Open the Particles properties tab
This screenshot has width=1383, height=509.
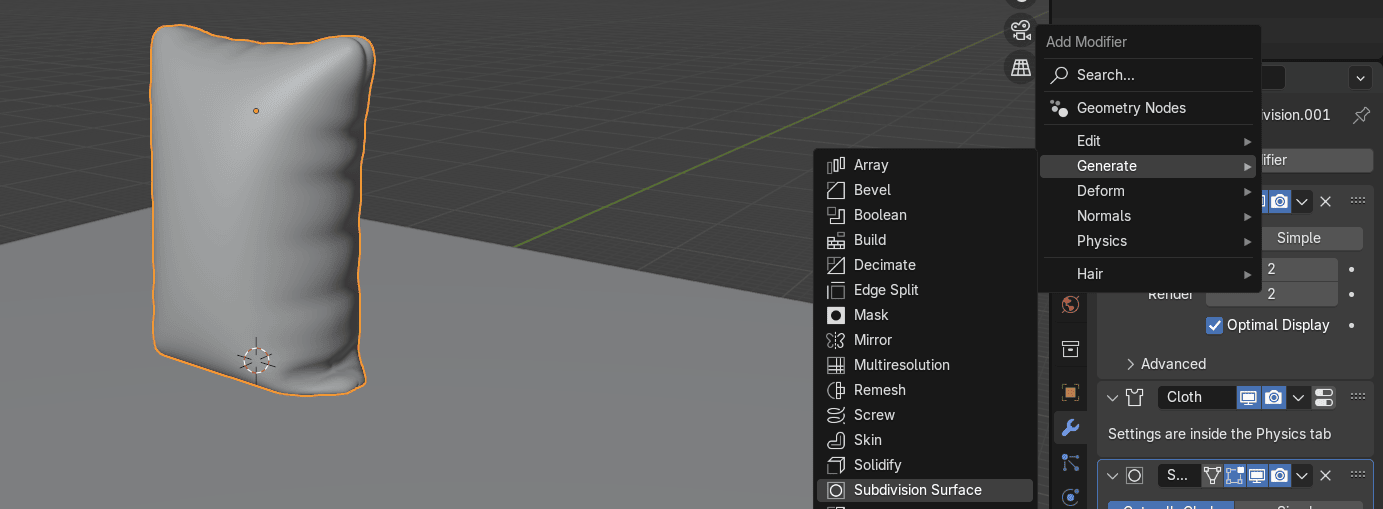coord(1070,462)
